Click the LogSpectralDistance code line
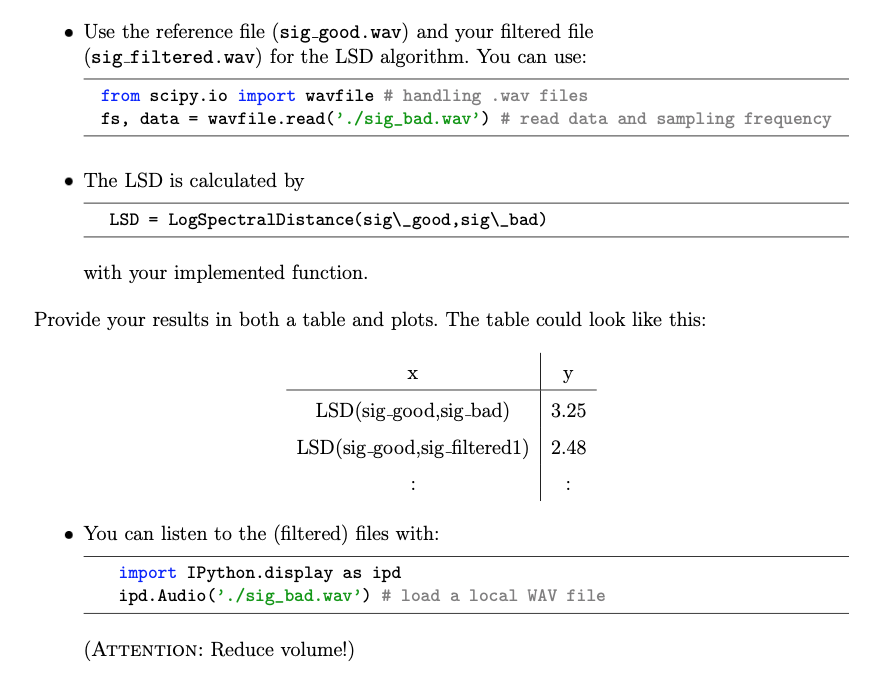886x684 pixels. click(x=328, y=219)
